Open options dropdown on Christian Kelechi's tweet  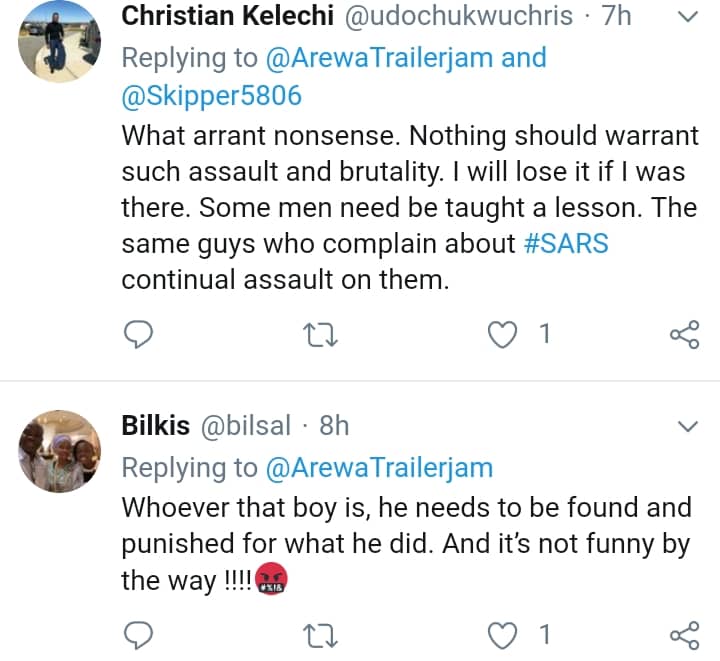688,17
